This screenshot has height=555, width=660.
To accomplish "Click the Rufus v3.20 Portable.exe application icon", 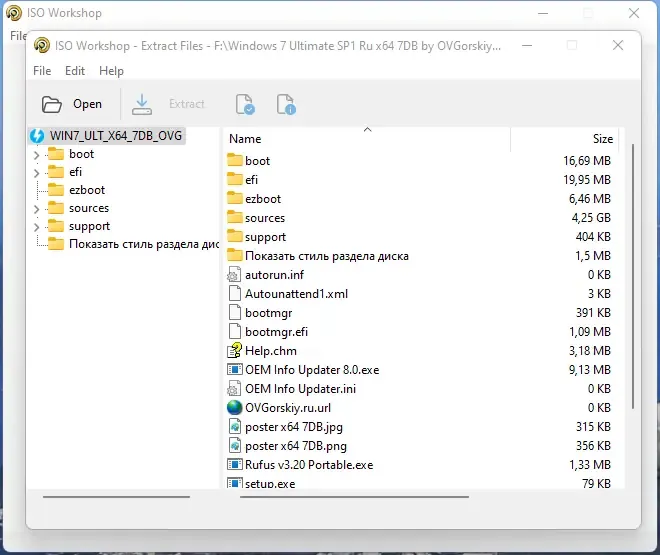I will [x=234, y=465].
